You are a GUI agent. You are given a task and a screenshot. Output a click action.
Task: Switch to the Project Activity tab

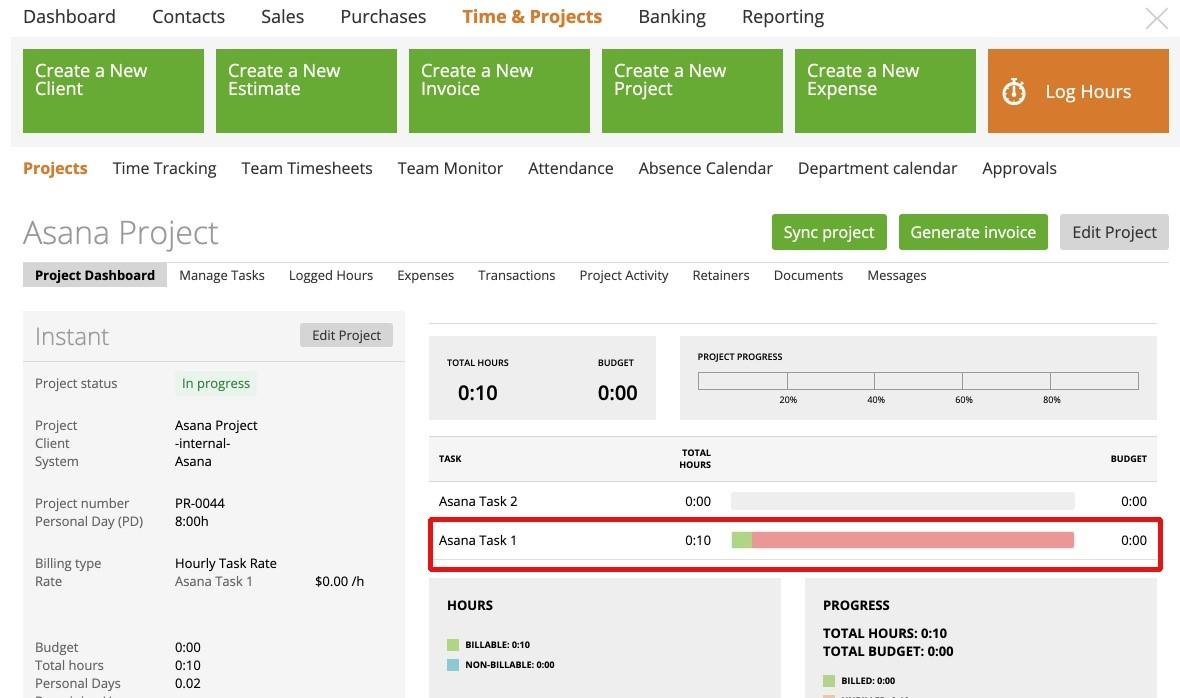pyautogui.click(x=624, y=275)
